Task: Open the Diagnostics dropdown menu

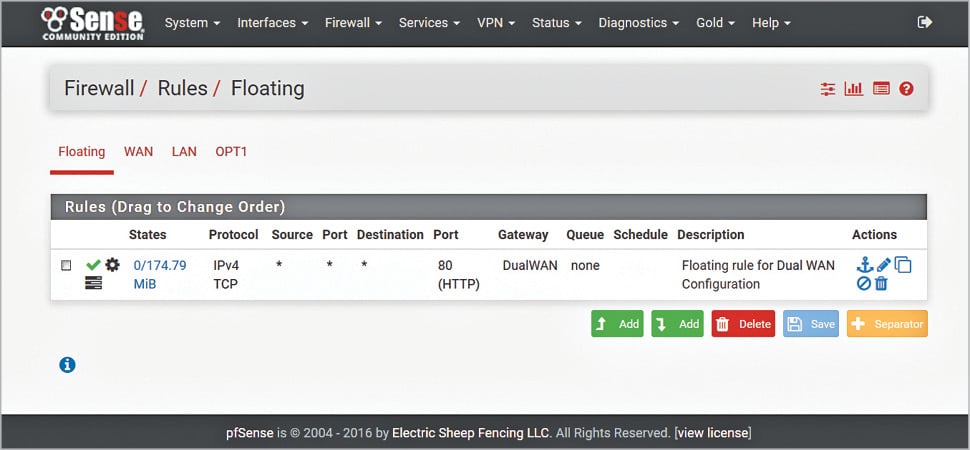Action: point(638,23)
